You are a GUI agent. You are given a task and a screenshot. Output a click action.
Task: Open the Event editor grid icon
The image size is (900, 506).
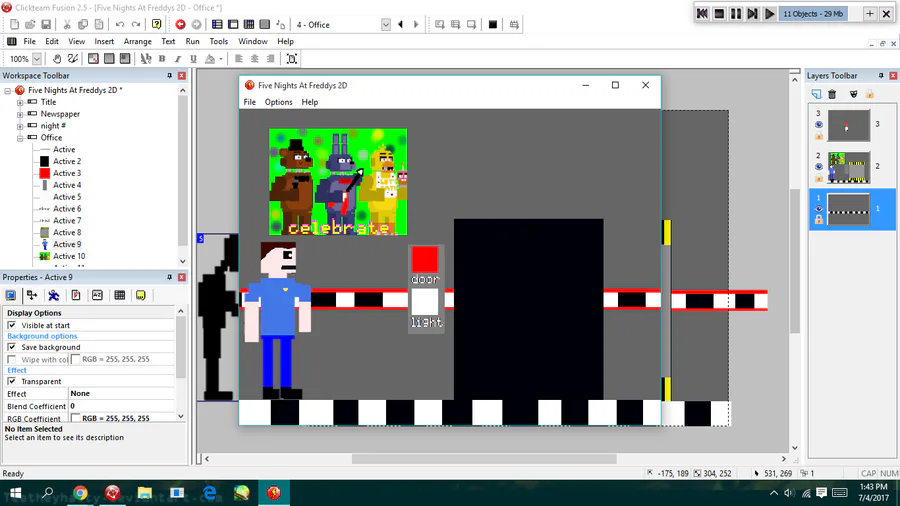(249, 25)
